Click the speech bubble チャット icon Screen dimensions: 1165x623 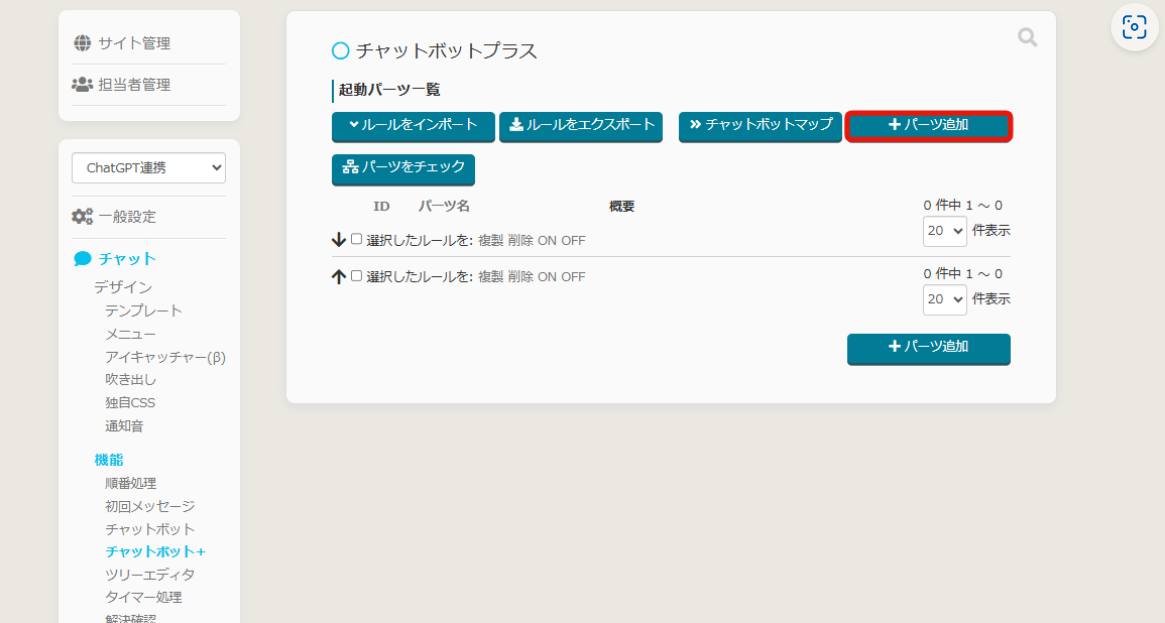click(83, 259)
